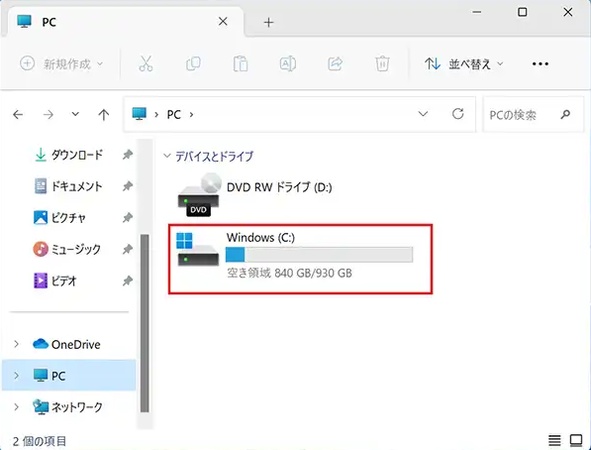Open ミュージック in sidebar
The width and height of the screenshot is (591, 450).
67,249
